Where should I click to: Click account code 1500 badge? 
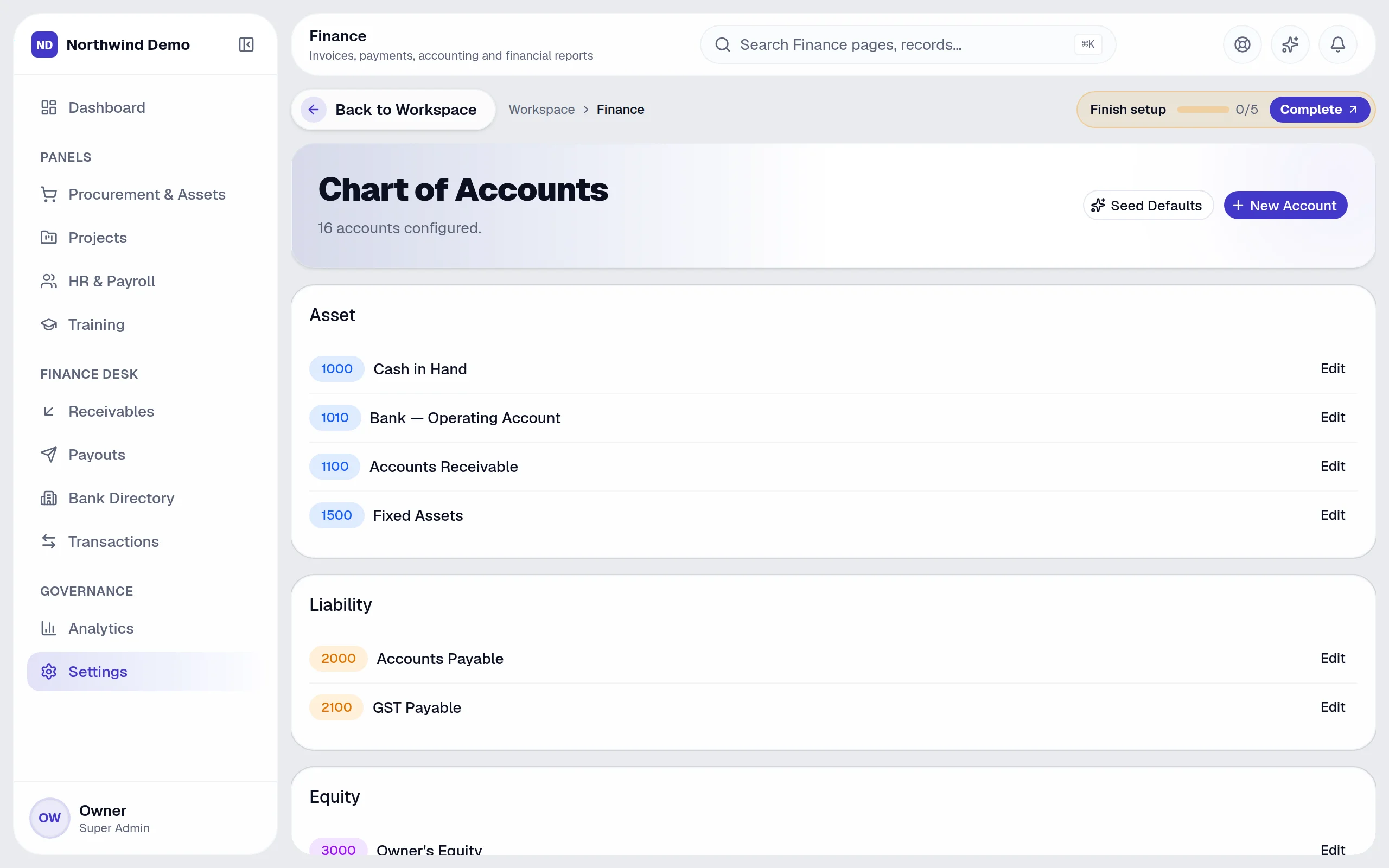point(336,515)
